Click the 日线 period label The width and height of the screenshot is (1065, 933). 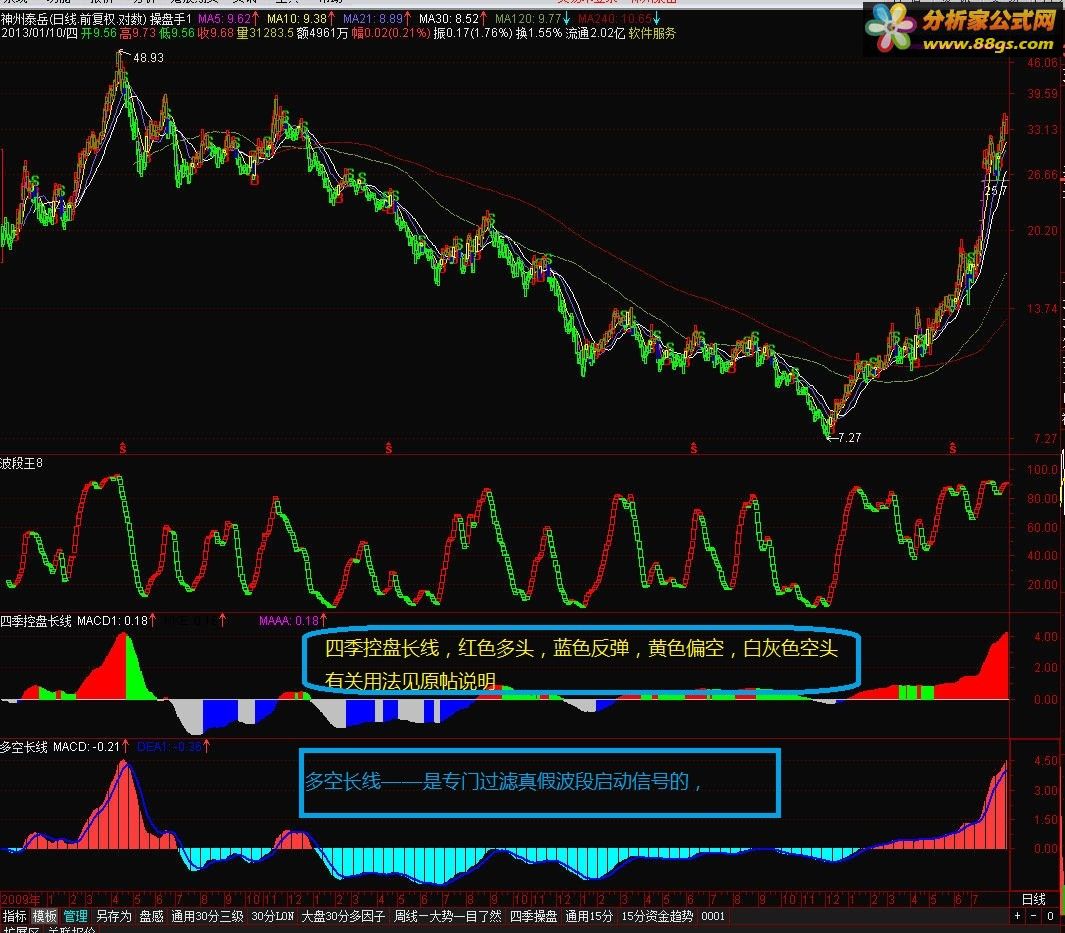1033,899
